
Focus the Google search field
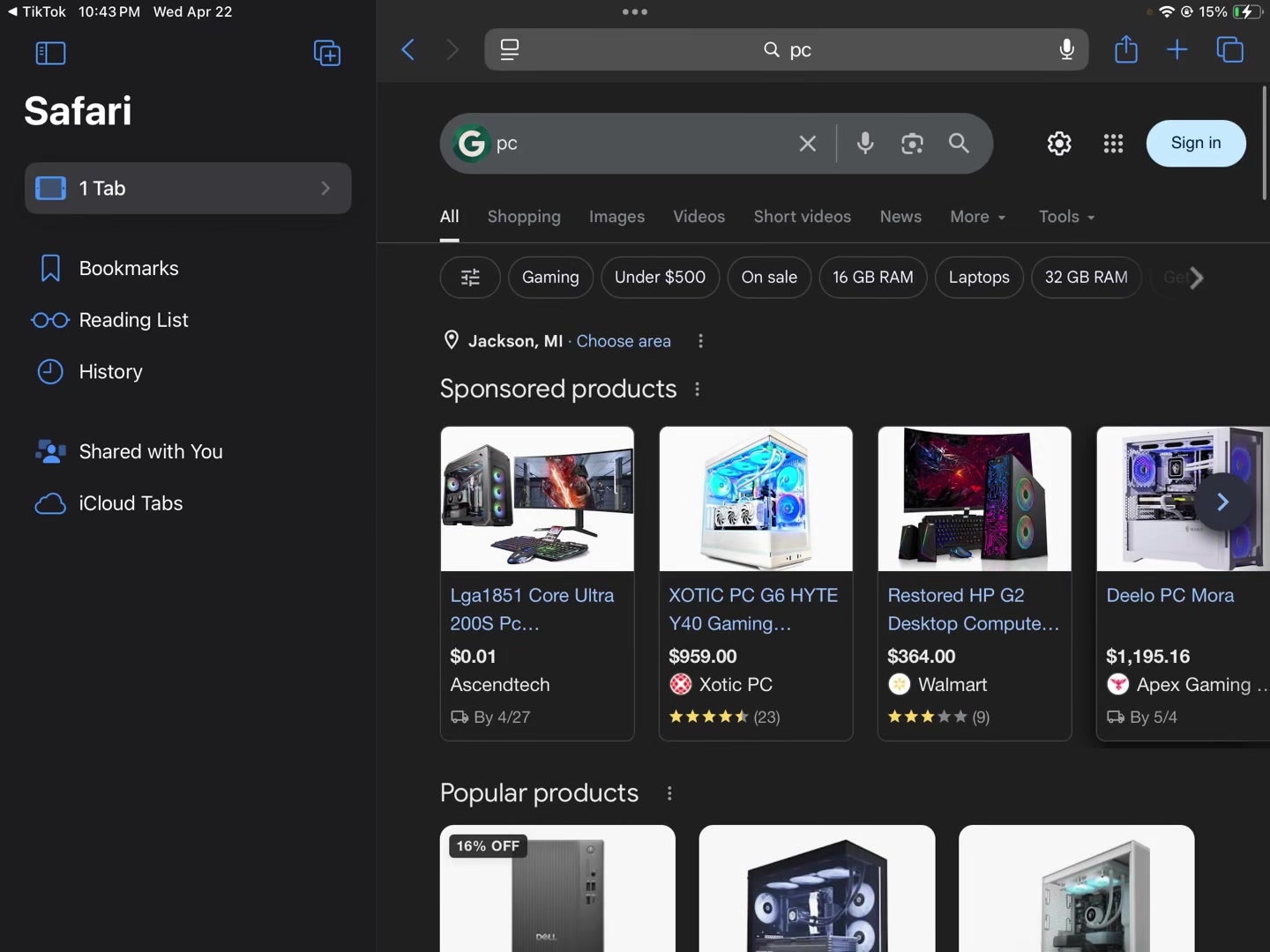pyautogui.click(x=642, y=144)
